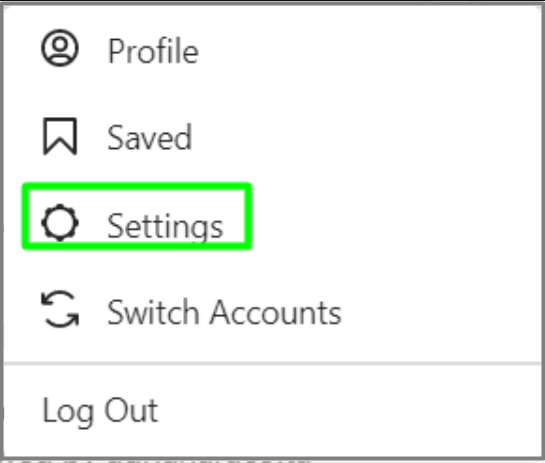This screenshot has height=463, width=545.
Task: Choose the Switch Accounts option
Action: pos(272,310)
